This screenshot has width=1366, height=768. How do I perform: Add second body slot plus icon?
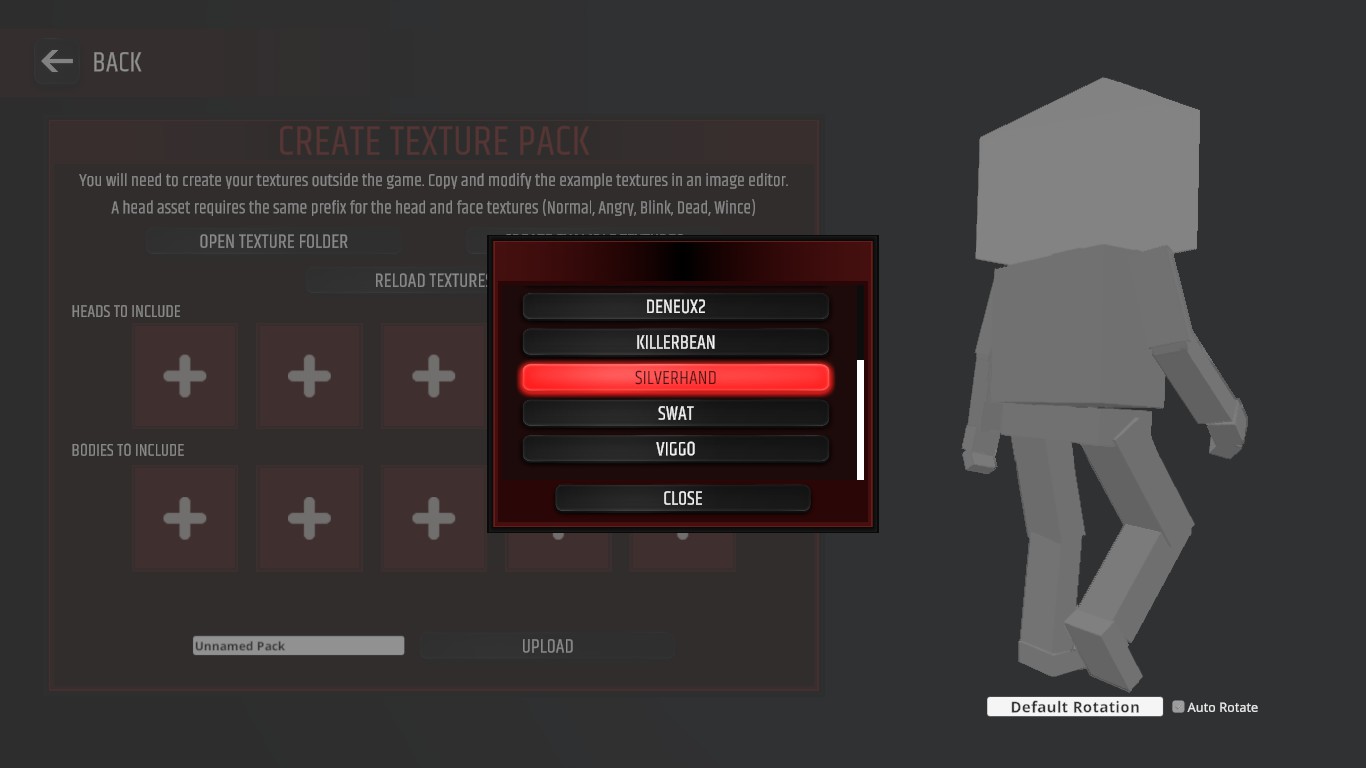click(x=309, y=518)
